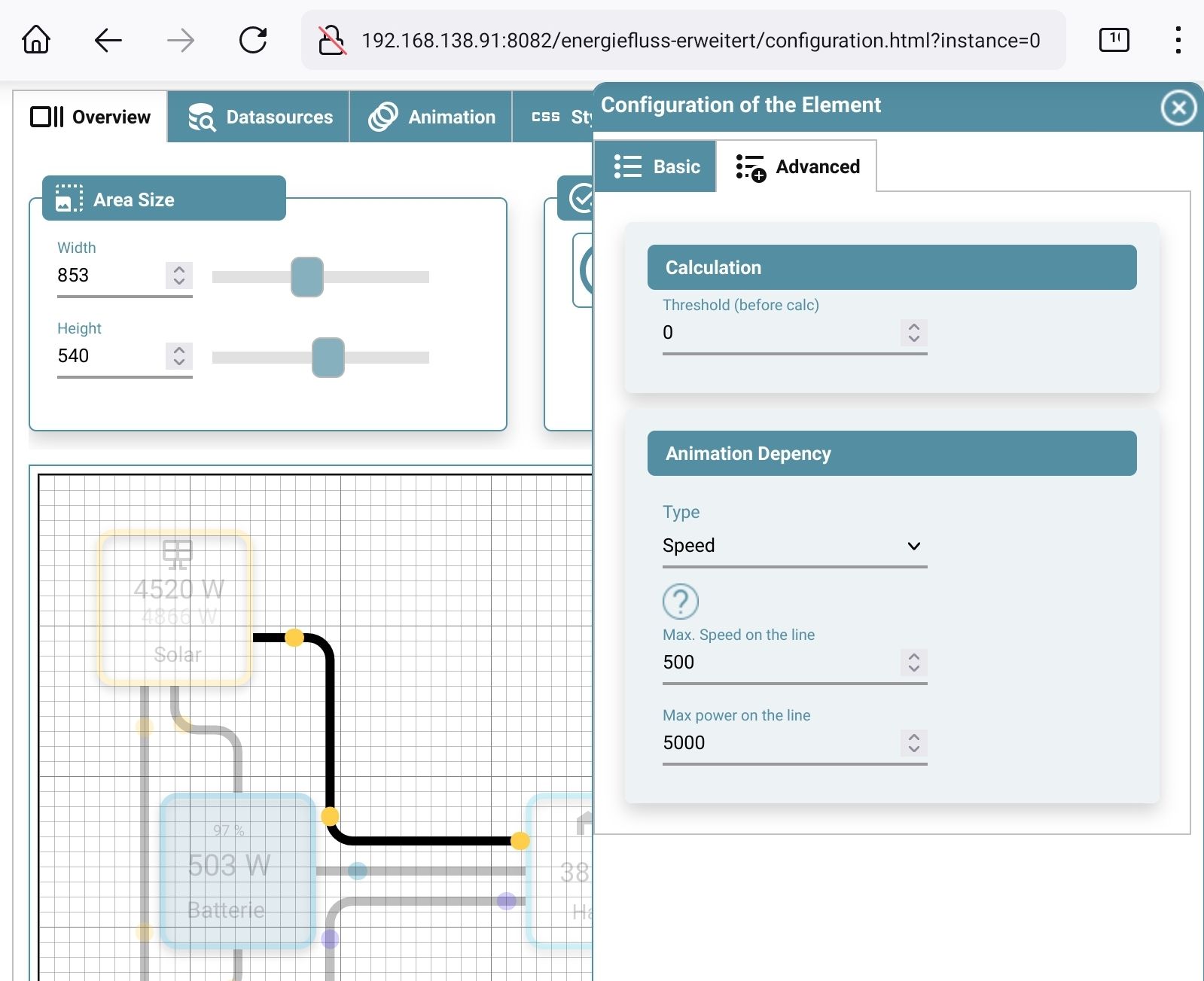
Task: Click the 503 W battery value
Action: pos(229,866)
